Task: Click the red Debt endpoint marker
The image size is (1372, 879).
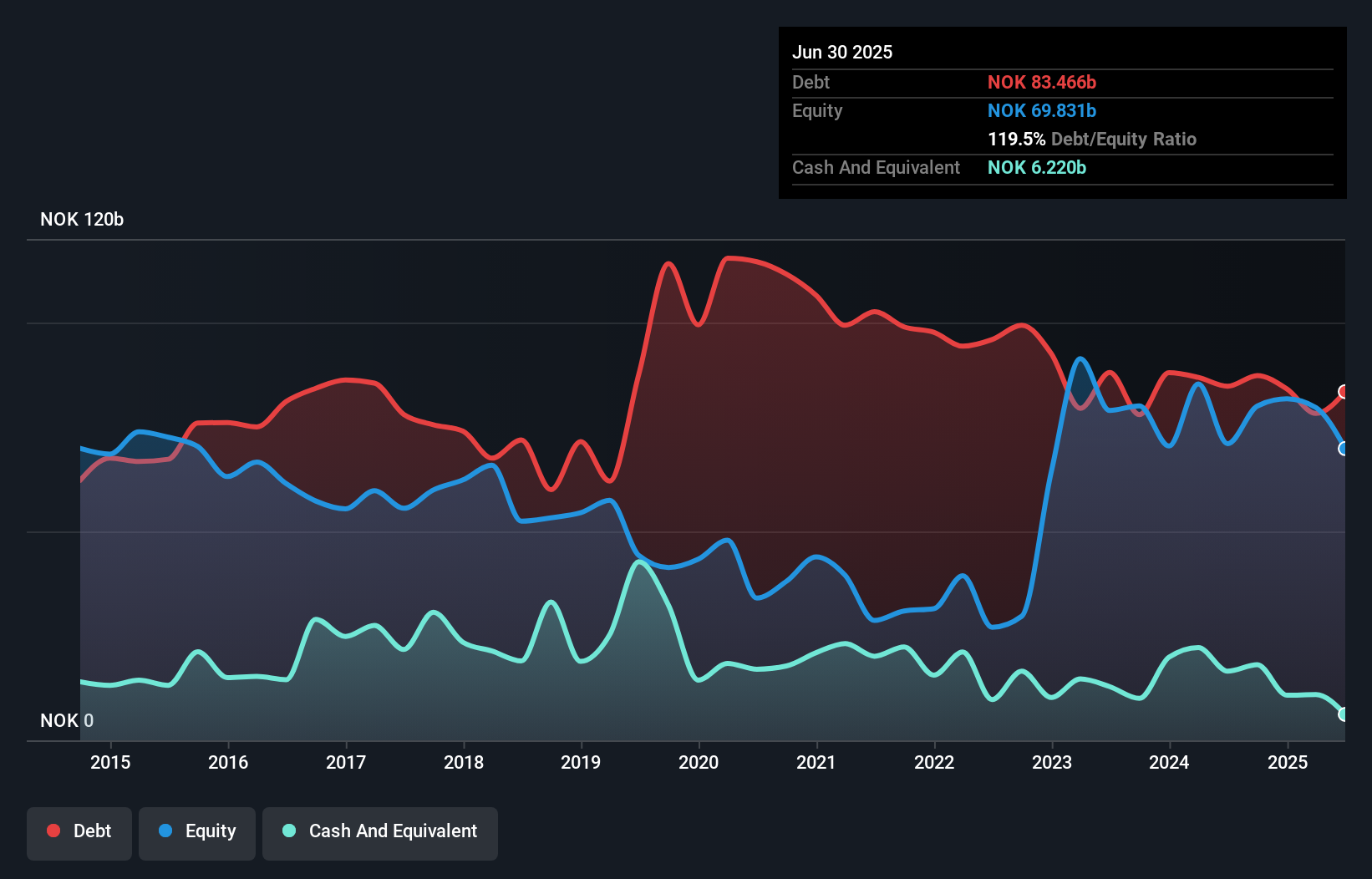Action: tap(1344, 392)
